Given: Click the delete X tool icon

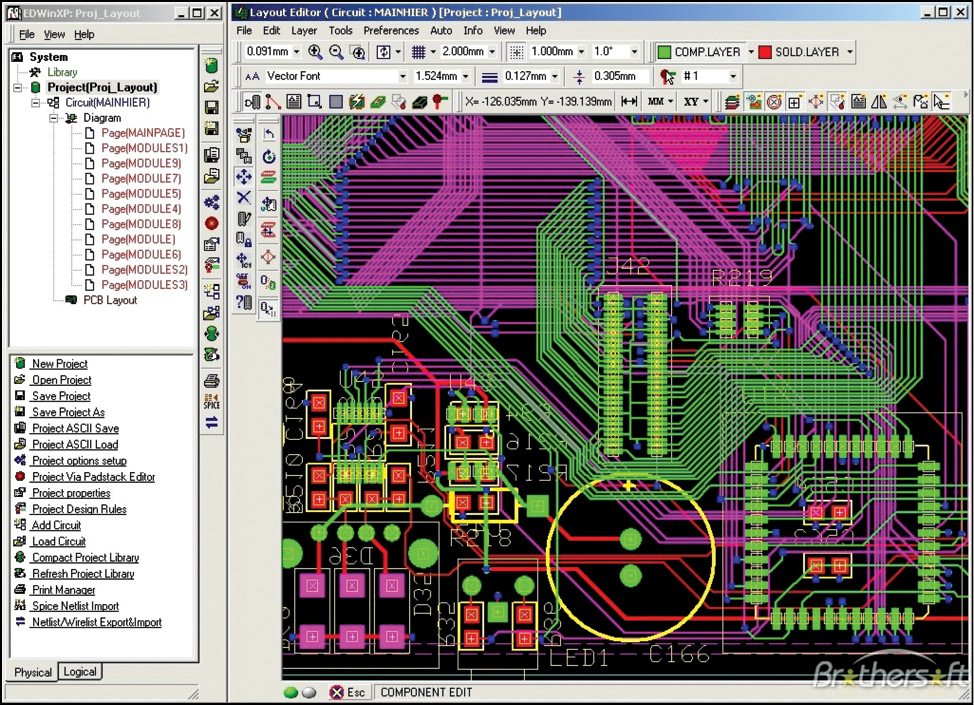Looking at the screenshot, I should point(243,198).
